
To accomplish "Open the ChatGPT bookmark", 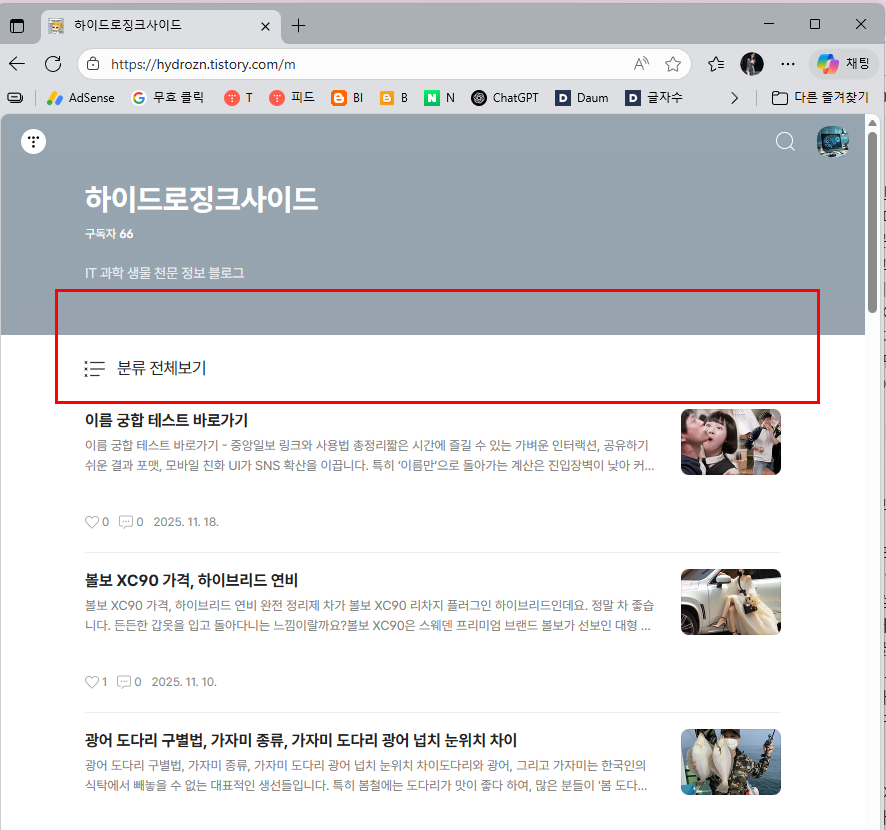I will tap(505, 98).
